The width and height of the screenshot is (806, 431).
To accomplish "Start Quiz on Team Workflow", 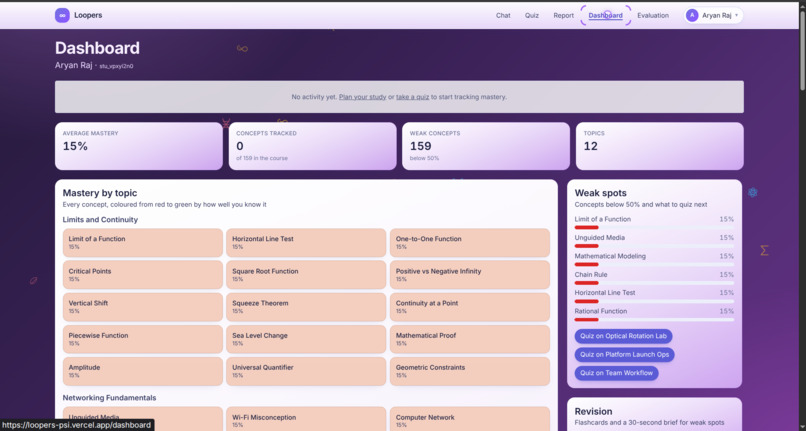I will point(616,373).
